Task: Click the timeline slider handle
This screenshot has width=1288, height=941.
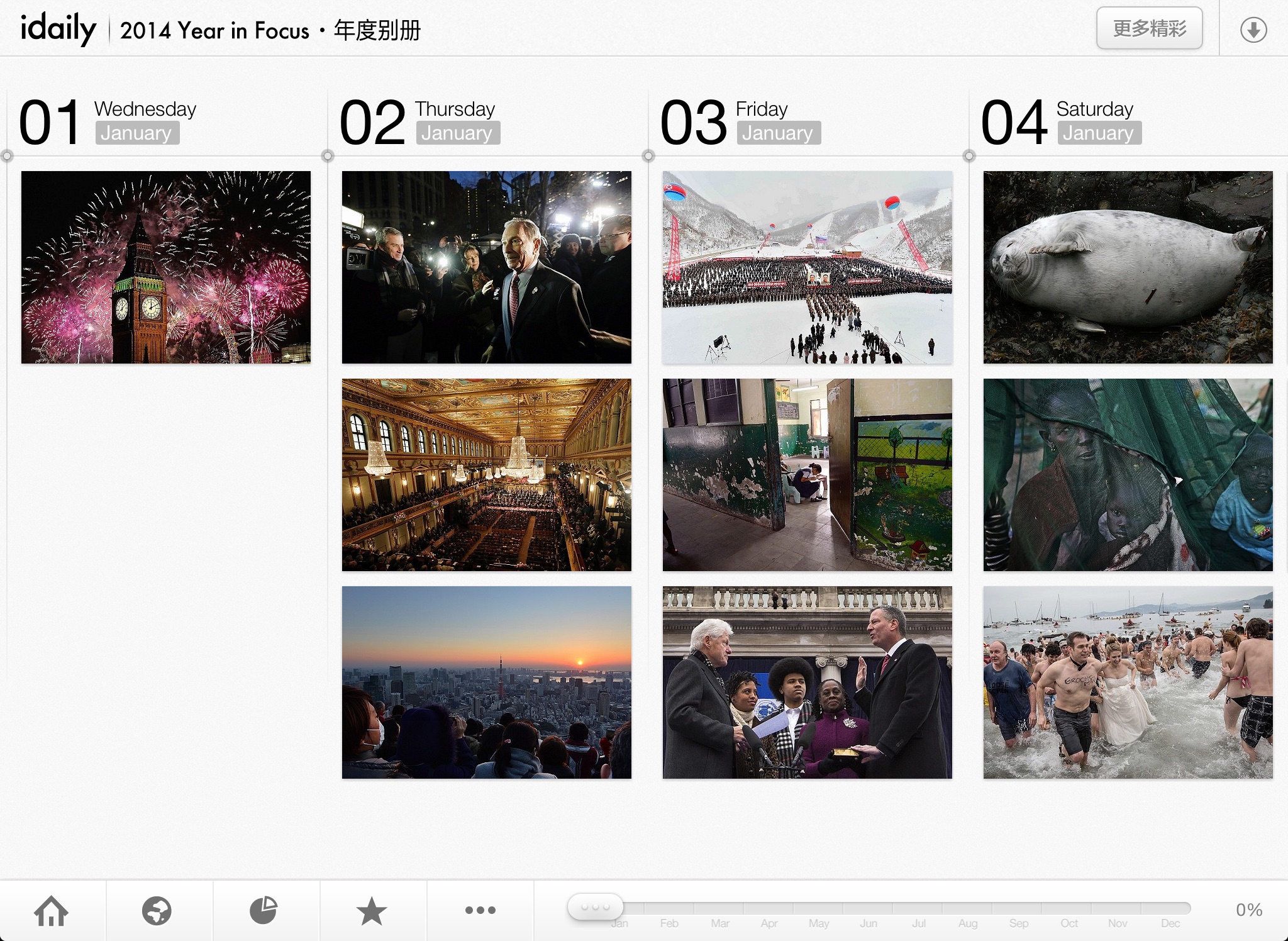Action: (x=595, y=907)
